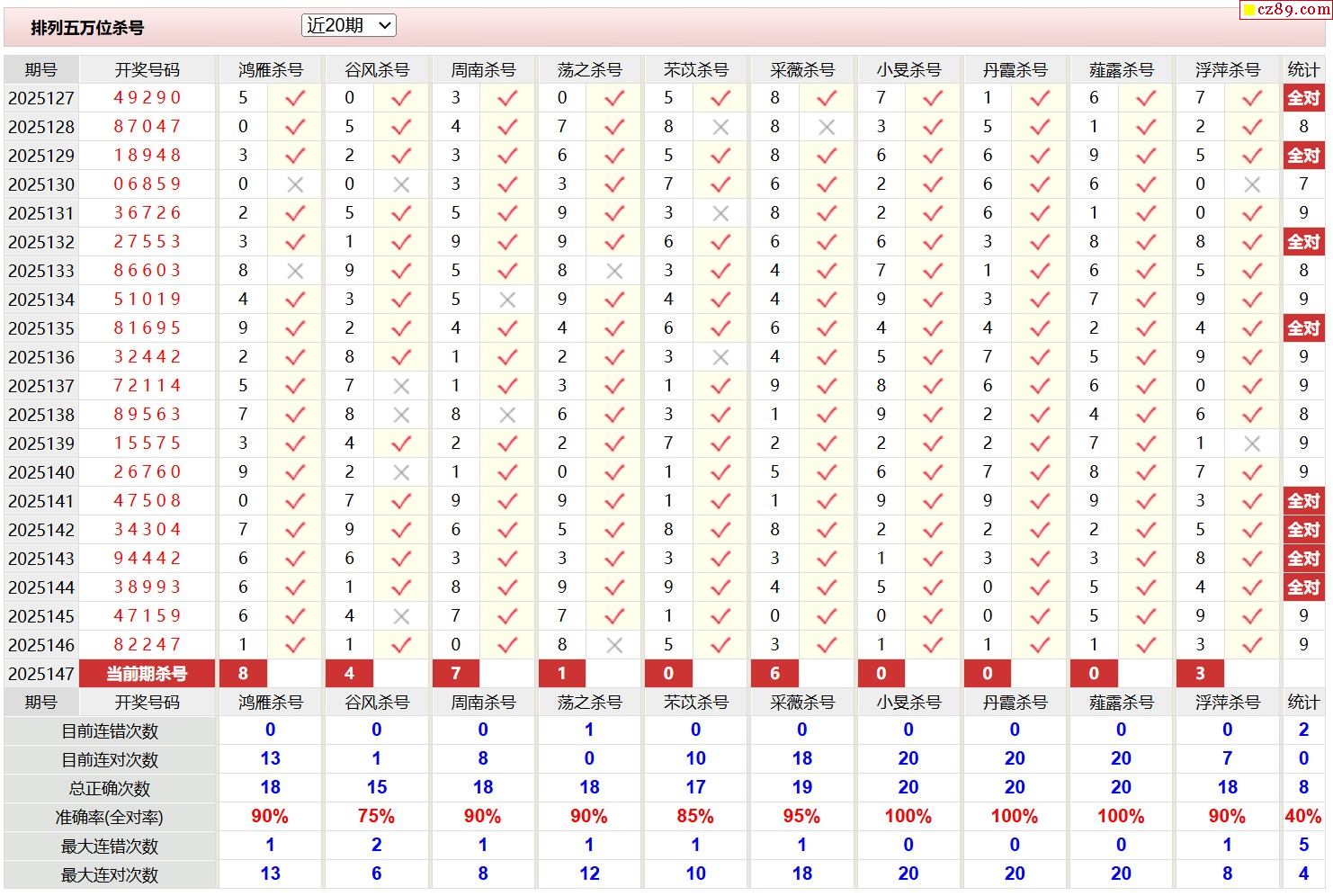This screenshot has height=896, width=1333.
Task: Click the check mark for 采薇杀号 in row 2025132
Action: coord(827,242)
